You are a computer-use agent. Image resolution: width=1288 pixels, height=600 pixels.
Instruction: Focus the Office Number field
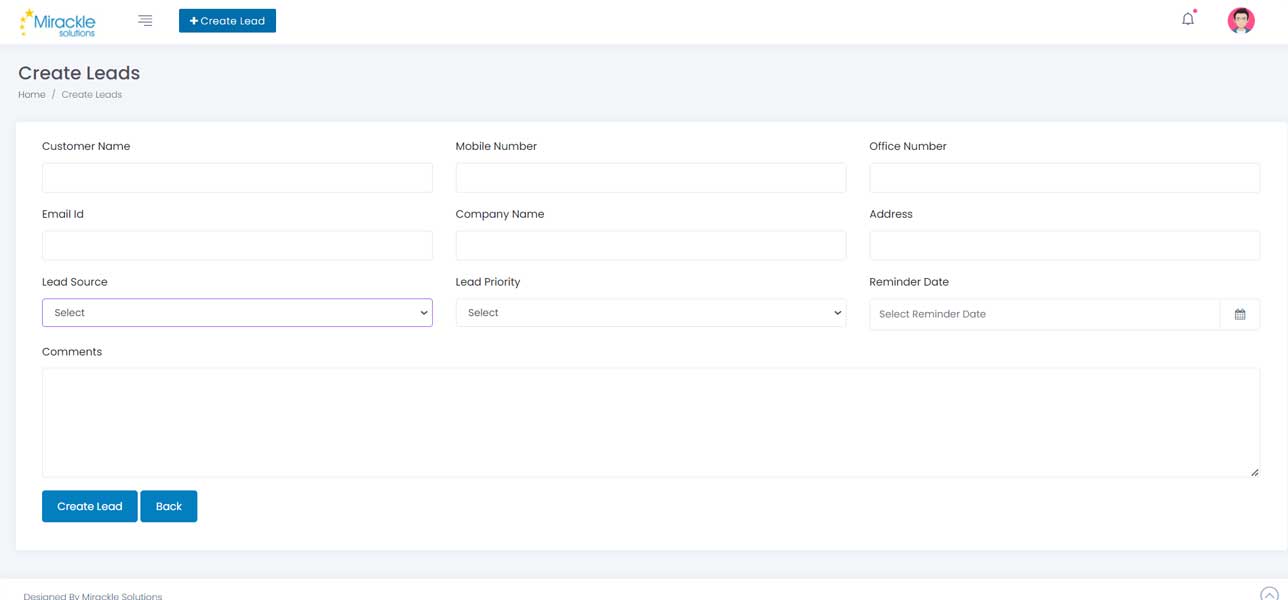tap(1064, 178)
